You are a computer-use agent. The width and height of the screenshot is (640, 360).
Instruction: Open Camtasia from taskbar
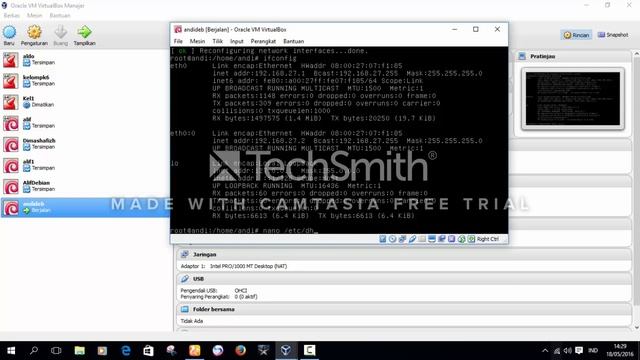pos(309,351)
